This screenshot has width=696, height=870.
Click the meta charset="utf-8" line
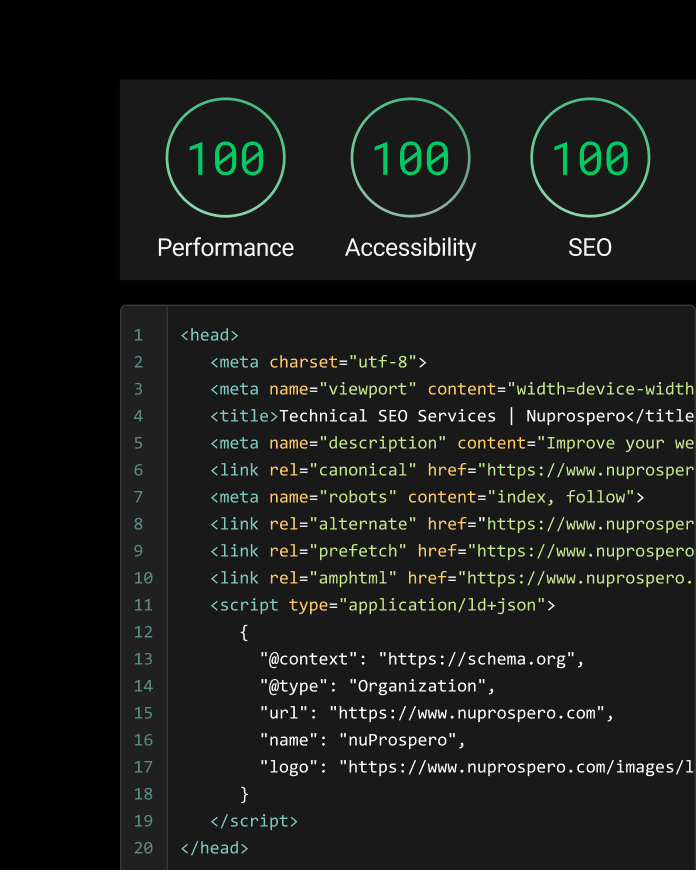coord(318,362)
